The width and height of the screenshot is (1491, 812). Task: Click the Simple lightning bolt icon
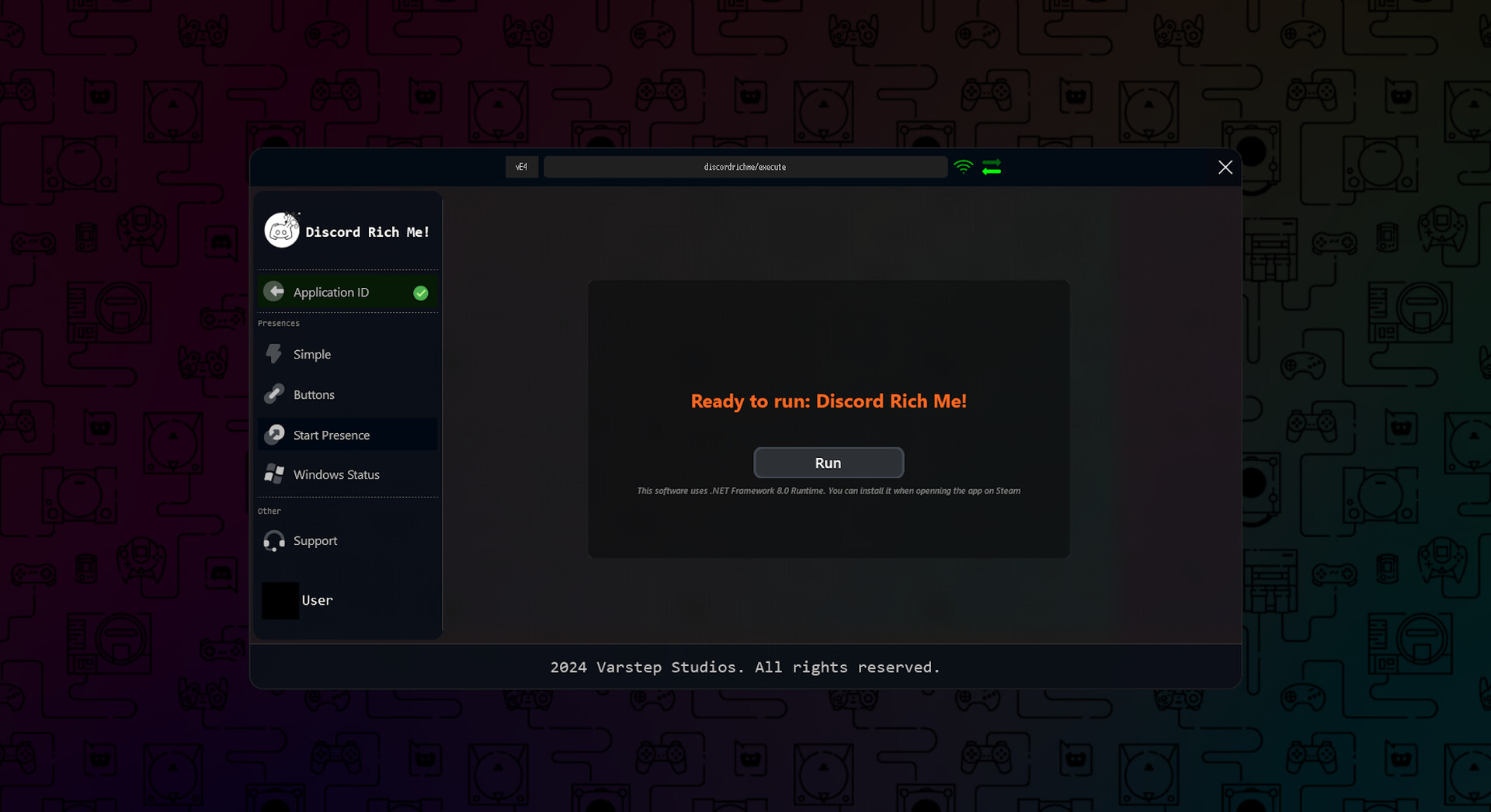(x=273, y=354)
